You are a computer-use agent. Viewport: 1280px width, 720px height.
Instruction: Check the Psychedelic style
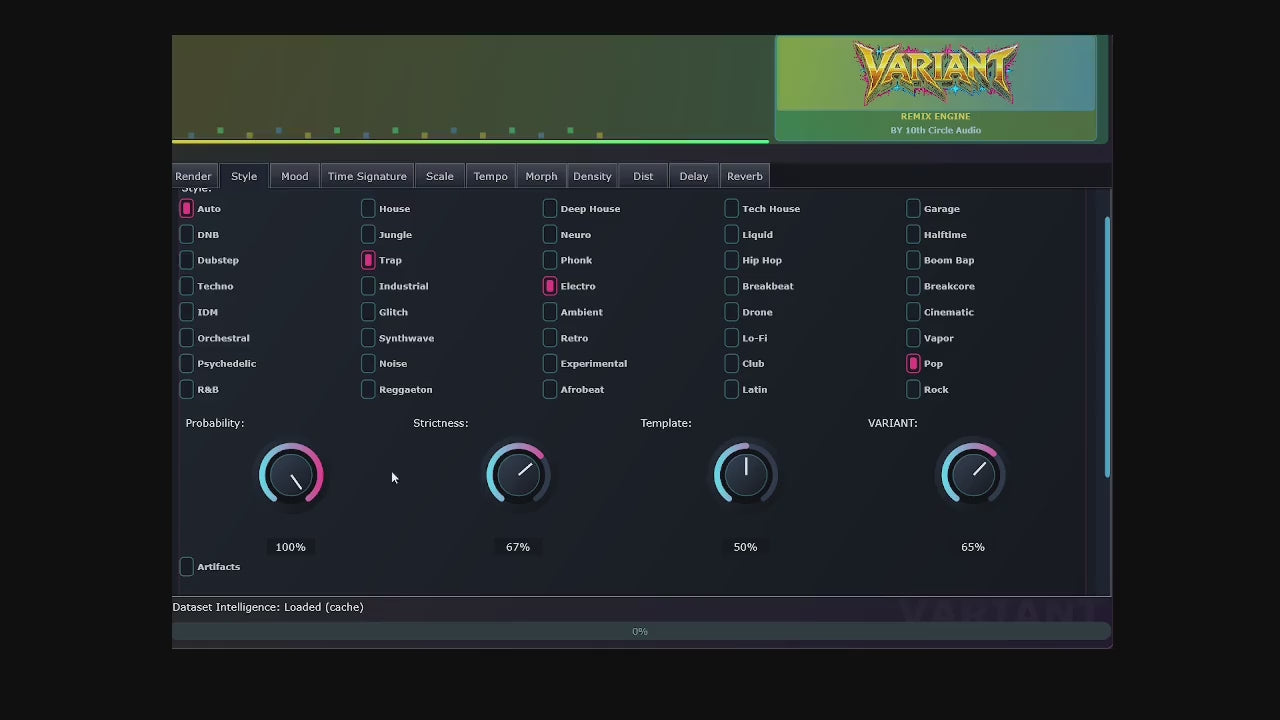point(186,363)
